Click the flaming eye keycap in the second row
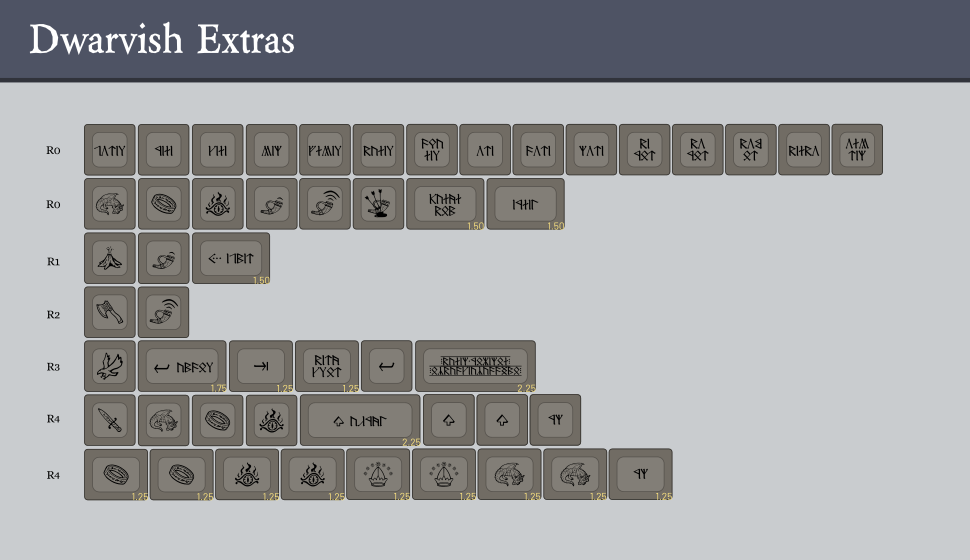This screenshot has height=560, width=970. pos(217,203)
